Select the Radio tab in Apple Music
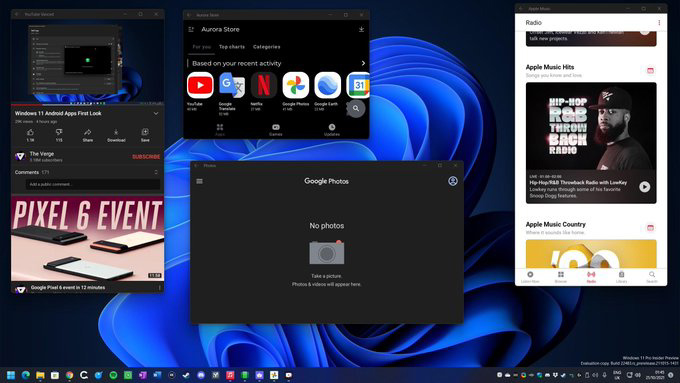 591,278
